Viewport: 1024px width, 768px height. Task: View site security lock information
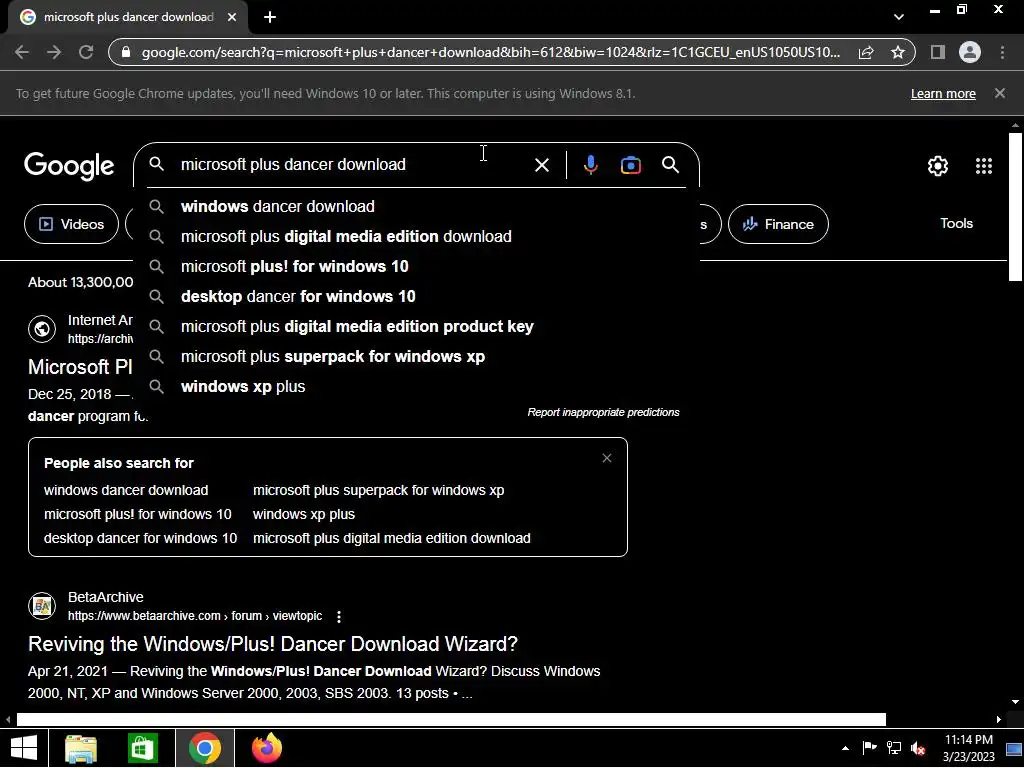click(126, 52)
